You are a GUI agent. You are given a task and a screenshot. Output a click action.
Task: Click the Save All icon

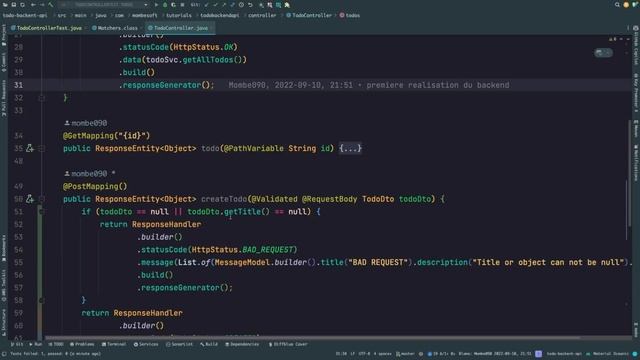[x=13, y=4]
